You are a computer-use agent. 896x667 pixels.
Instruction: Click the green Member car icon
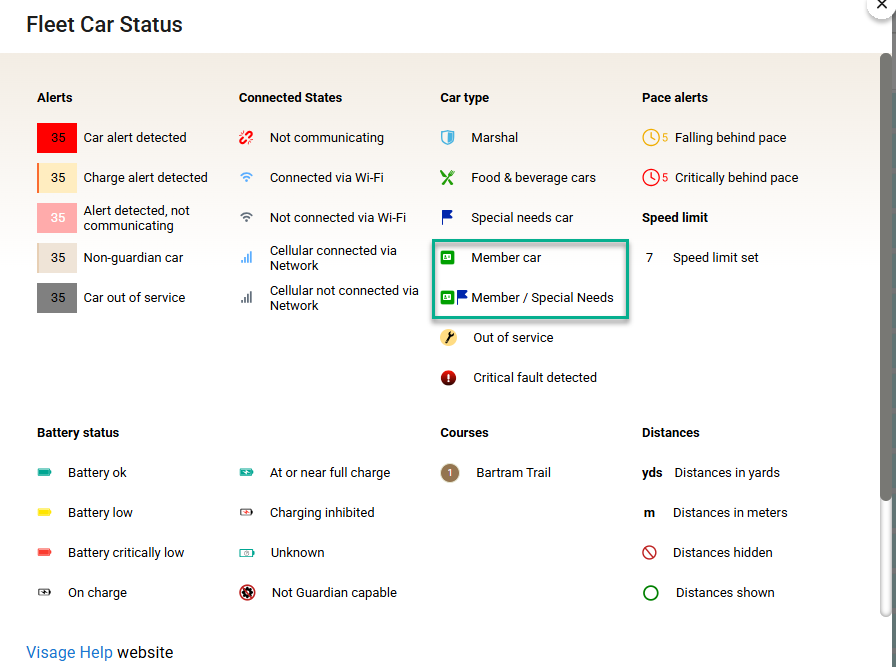tap(447, 258)
